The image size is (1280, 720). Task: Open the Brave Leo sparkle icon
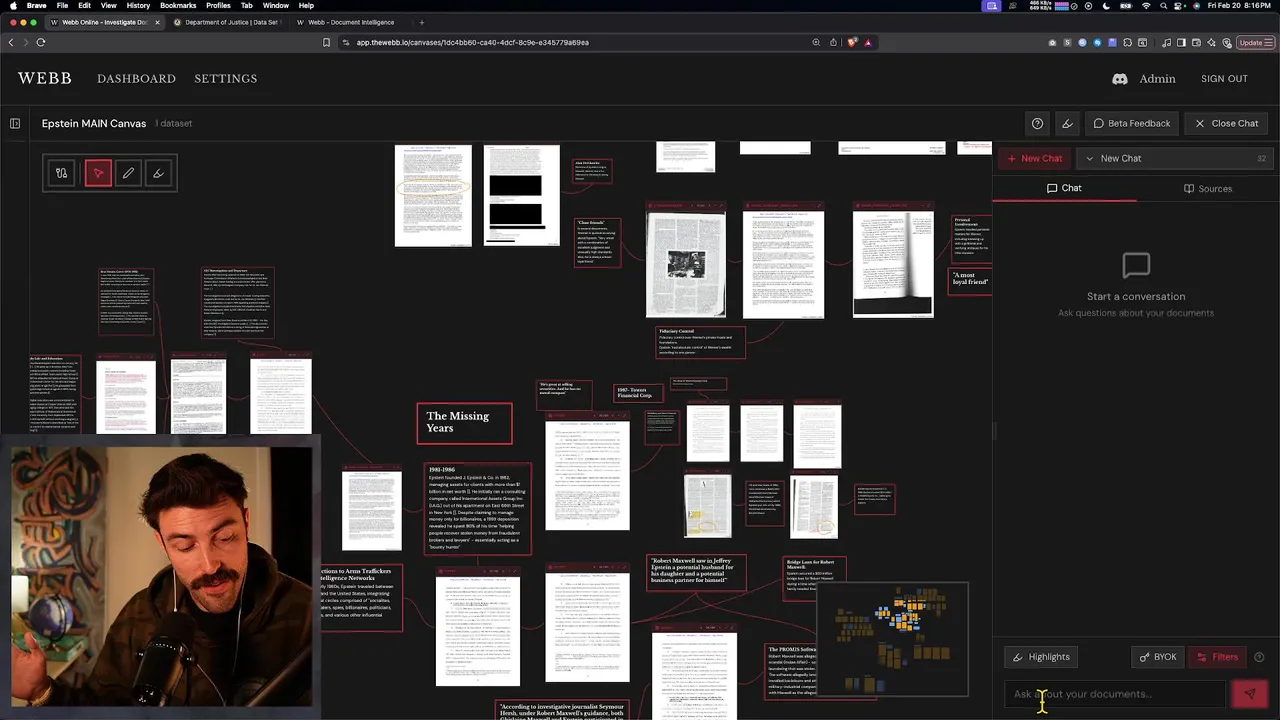(x=1210, y=42)
